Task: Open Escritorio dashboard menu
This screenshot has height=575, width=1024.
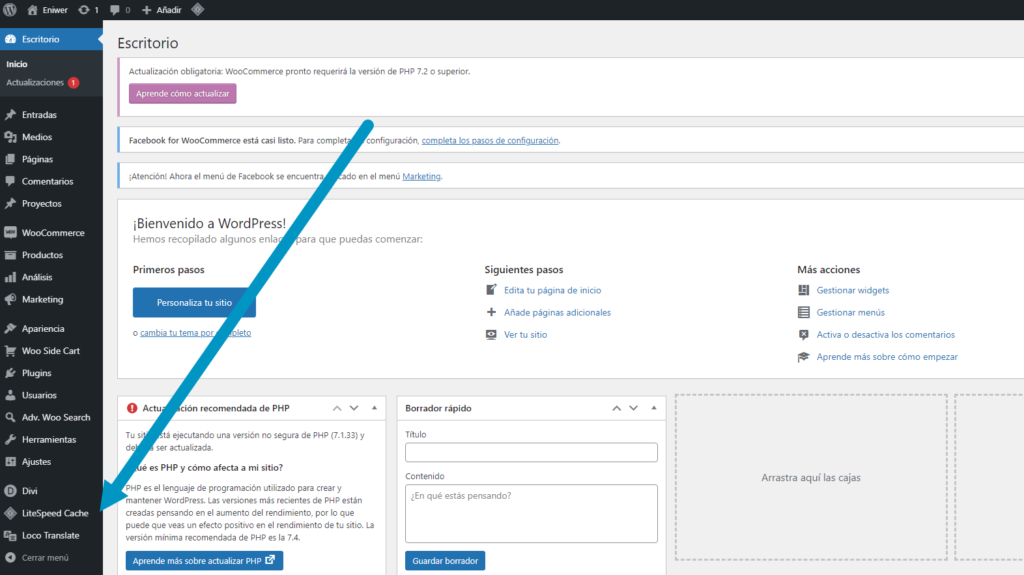Action: click(x=51, y=39)
